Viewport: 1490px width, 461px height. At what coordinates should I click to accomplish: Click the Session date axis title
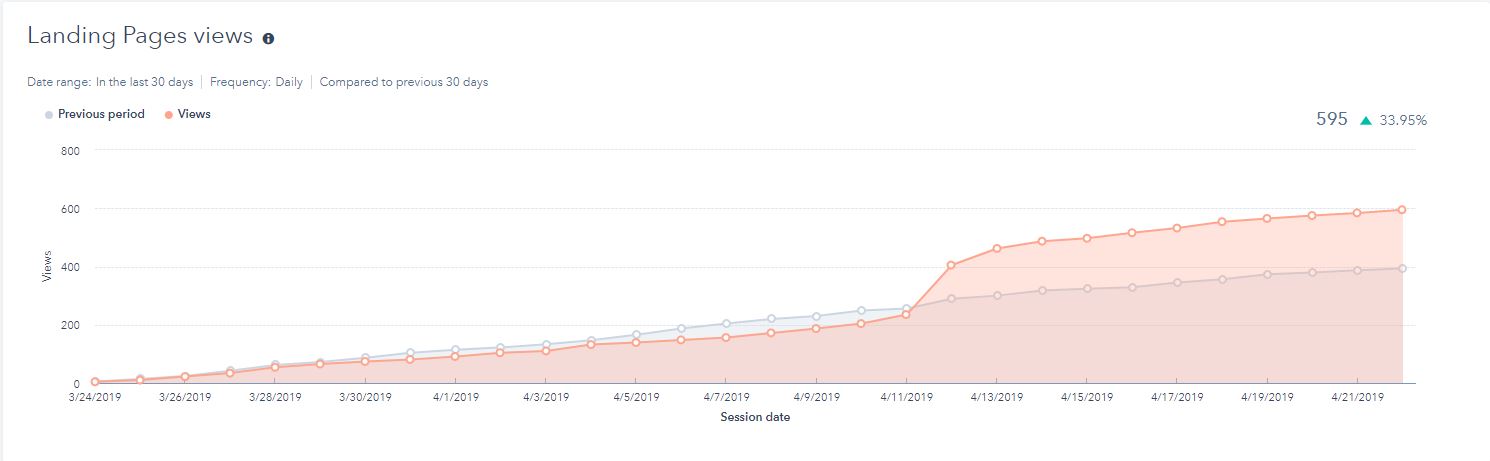click(755, 417)
